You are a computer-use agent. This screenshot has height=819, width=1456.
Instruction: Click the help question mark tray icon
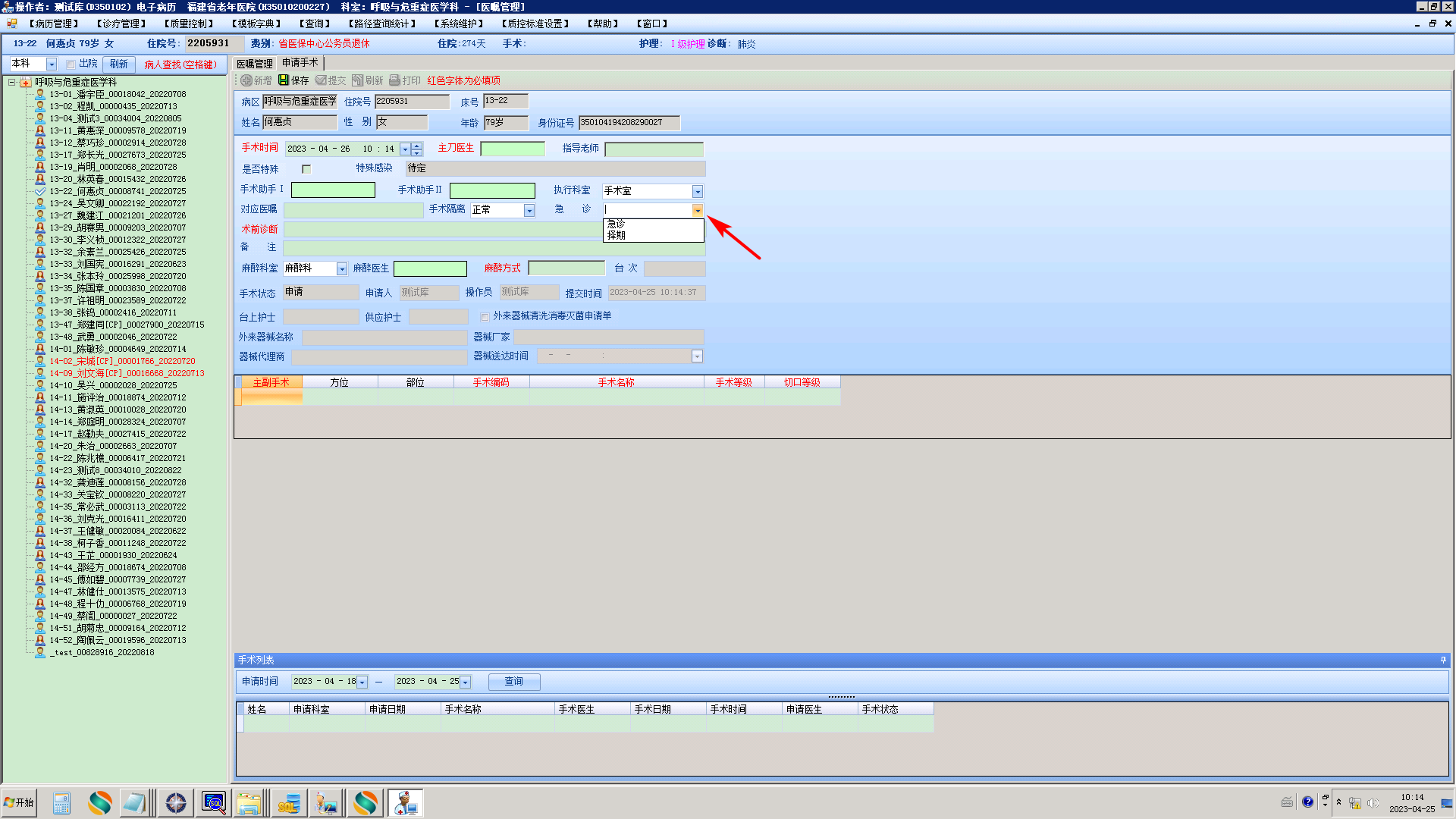point(1307,802)
